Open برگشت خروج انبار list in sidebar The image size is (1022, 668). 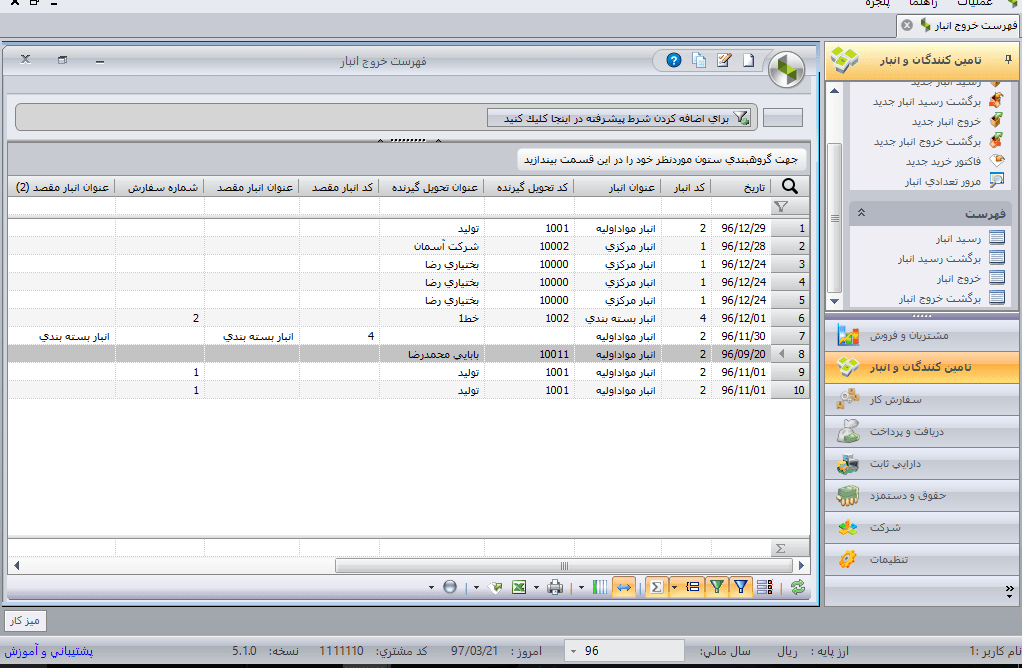(940, 298)
